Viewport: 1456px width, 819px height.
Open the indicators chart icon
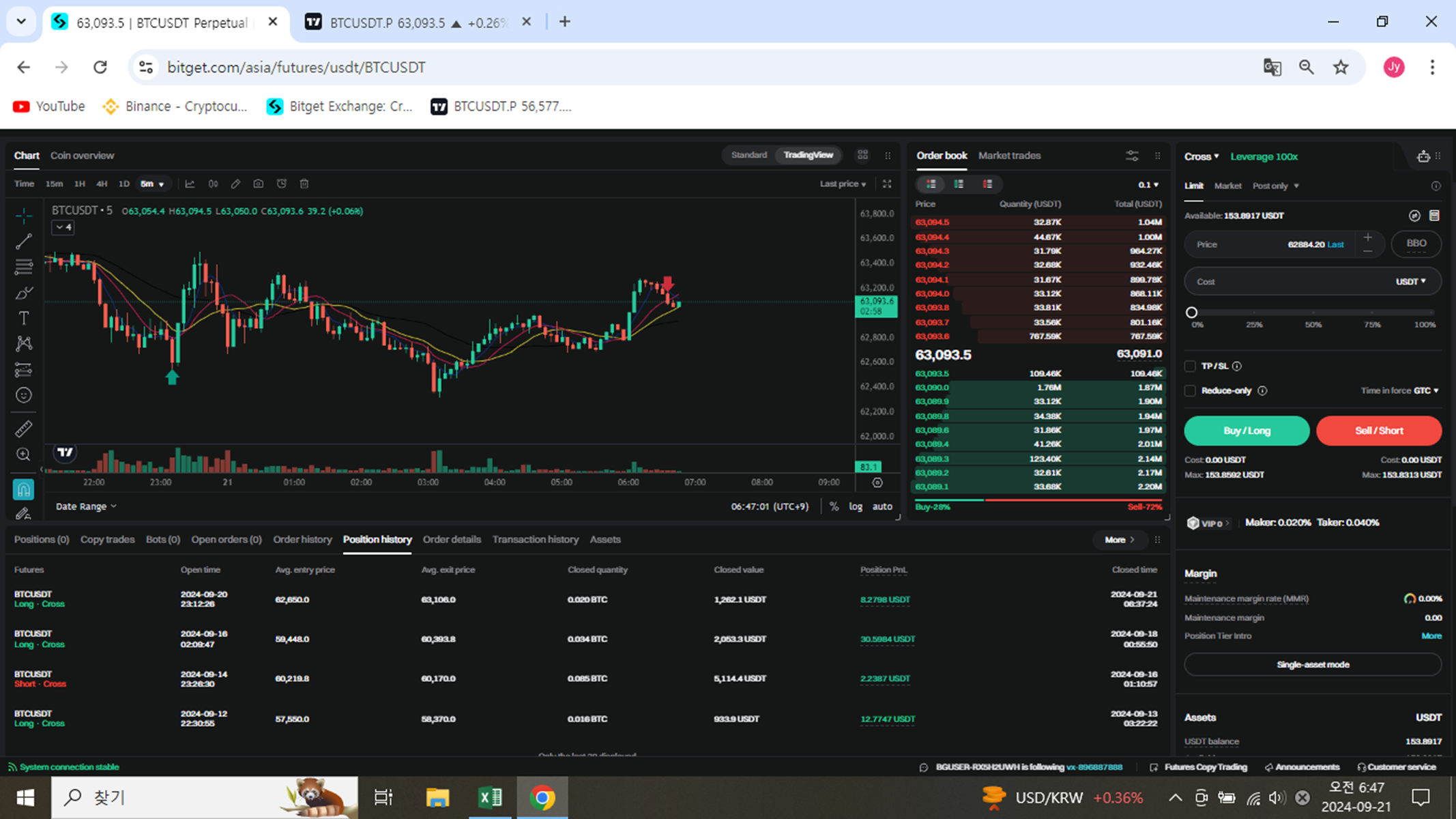point(190,184)
